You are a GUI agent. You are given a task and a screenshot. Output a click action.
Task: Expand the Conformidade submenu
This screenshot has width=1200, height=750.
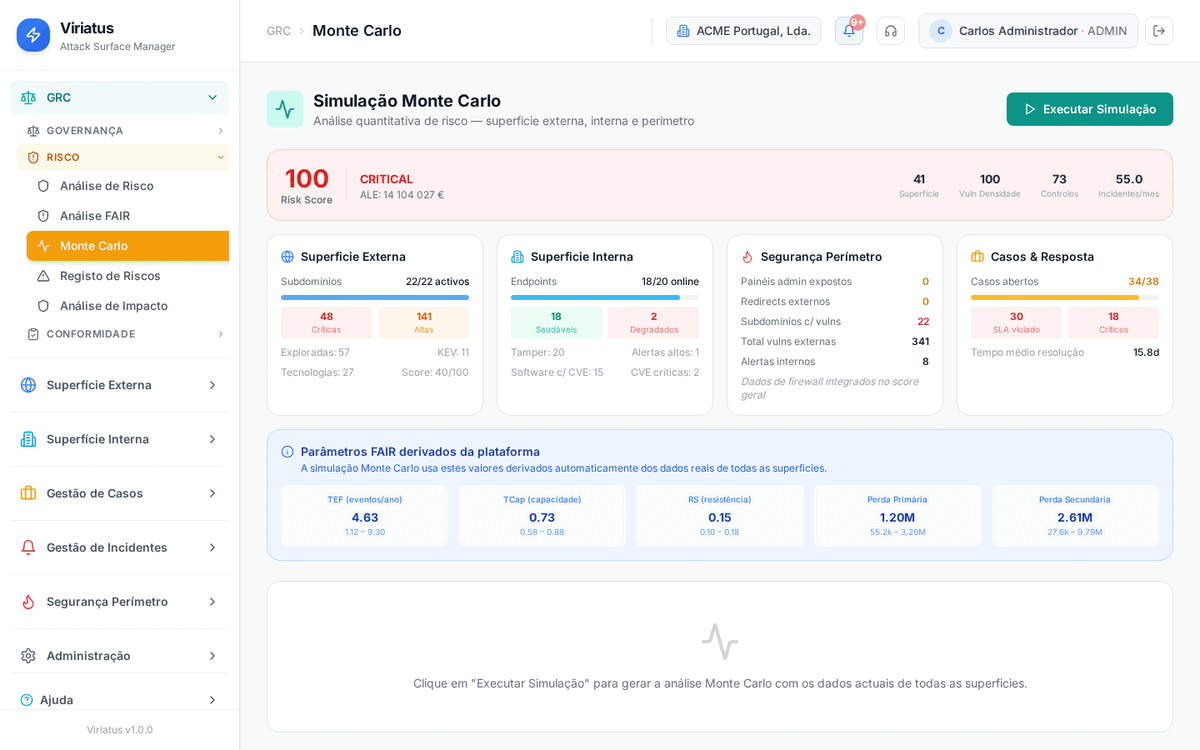tap(221, 334)
